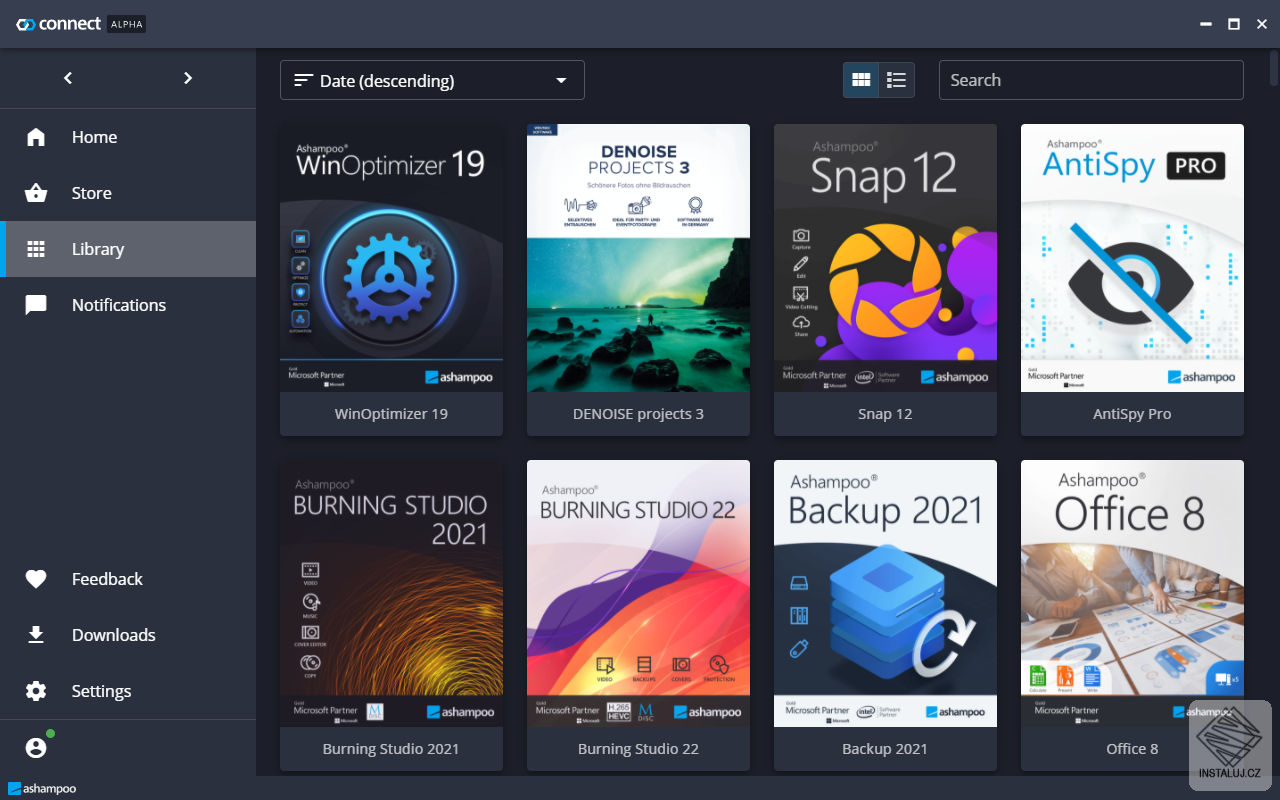The width and height of the screenshot is (1280, 800).
Task: Click the Snap 12 title label
Action: coord(885,414)
